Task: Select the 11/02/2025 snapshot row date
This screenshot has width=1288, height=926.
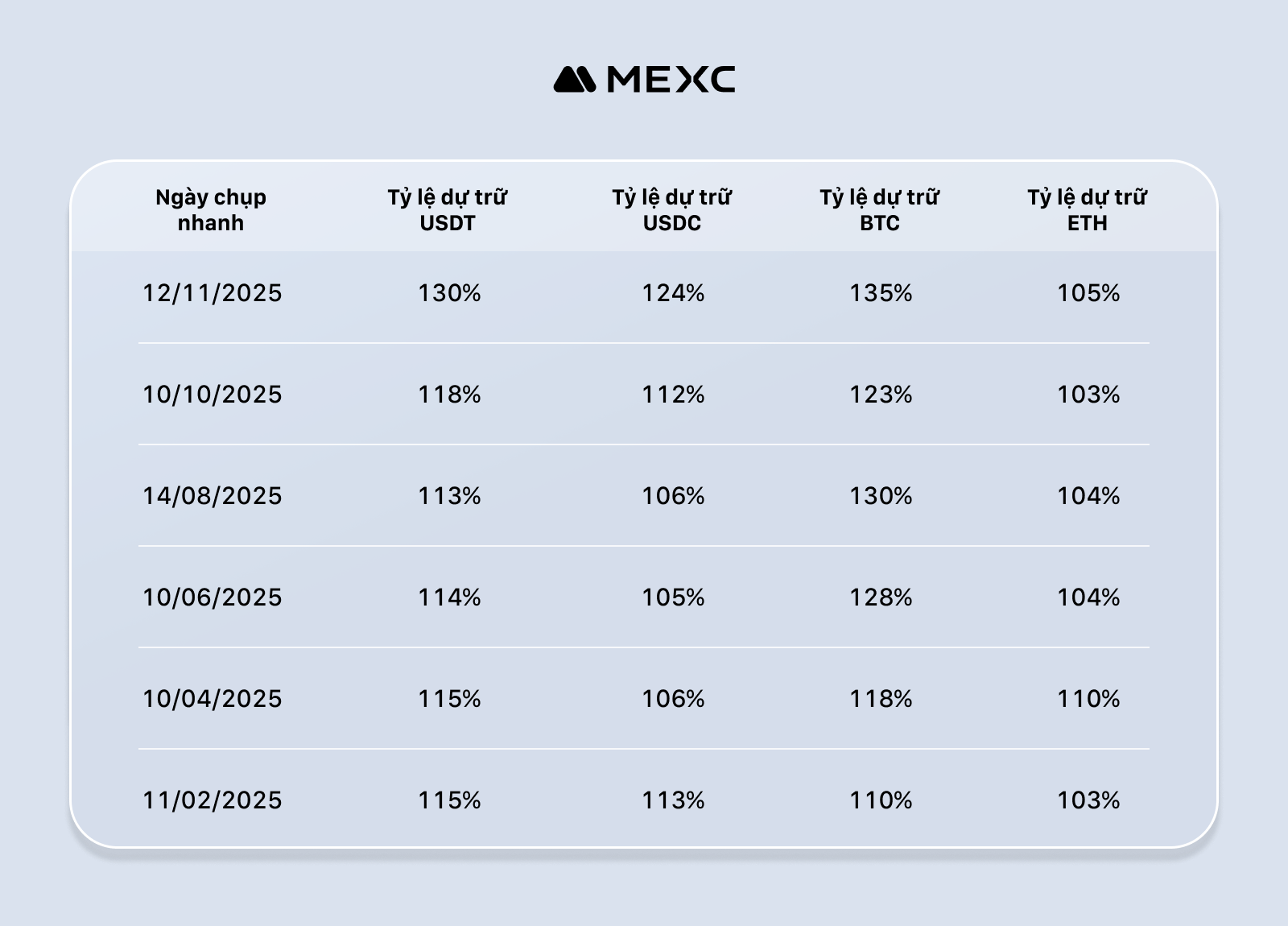Action: point(213,800)
